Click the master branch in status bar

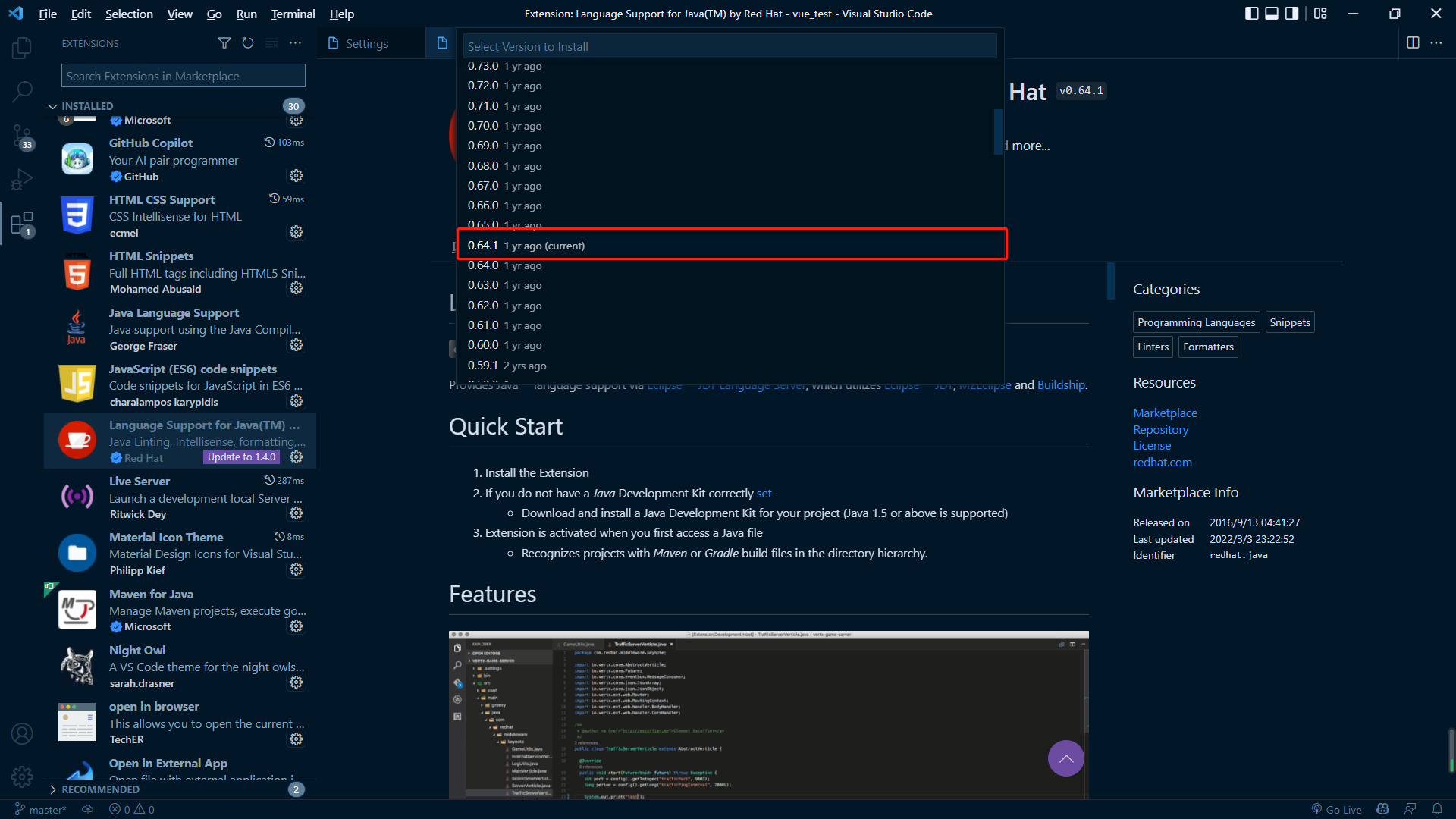tap(41, 809)
